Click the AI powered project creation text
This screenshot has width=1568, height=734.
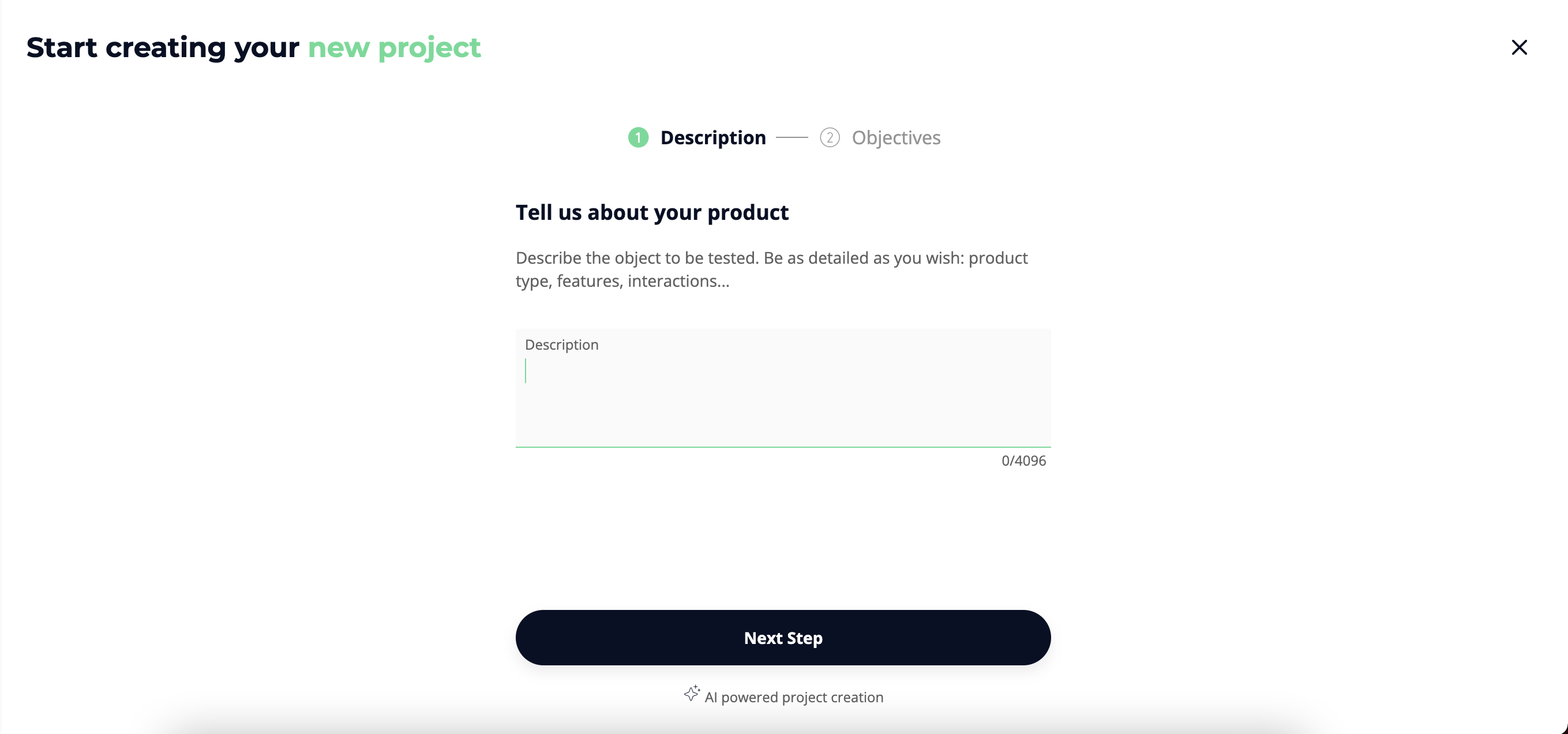point(793,698)
